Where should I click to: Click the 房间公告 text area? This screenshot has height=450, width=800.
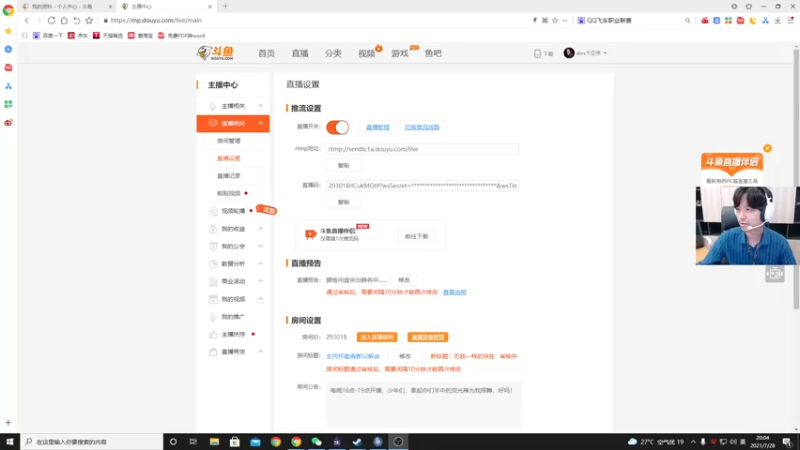click(424, 404)
